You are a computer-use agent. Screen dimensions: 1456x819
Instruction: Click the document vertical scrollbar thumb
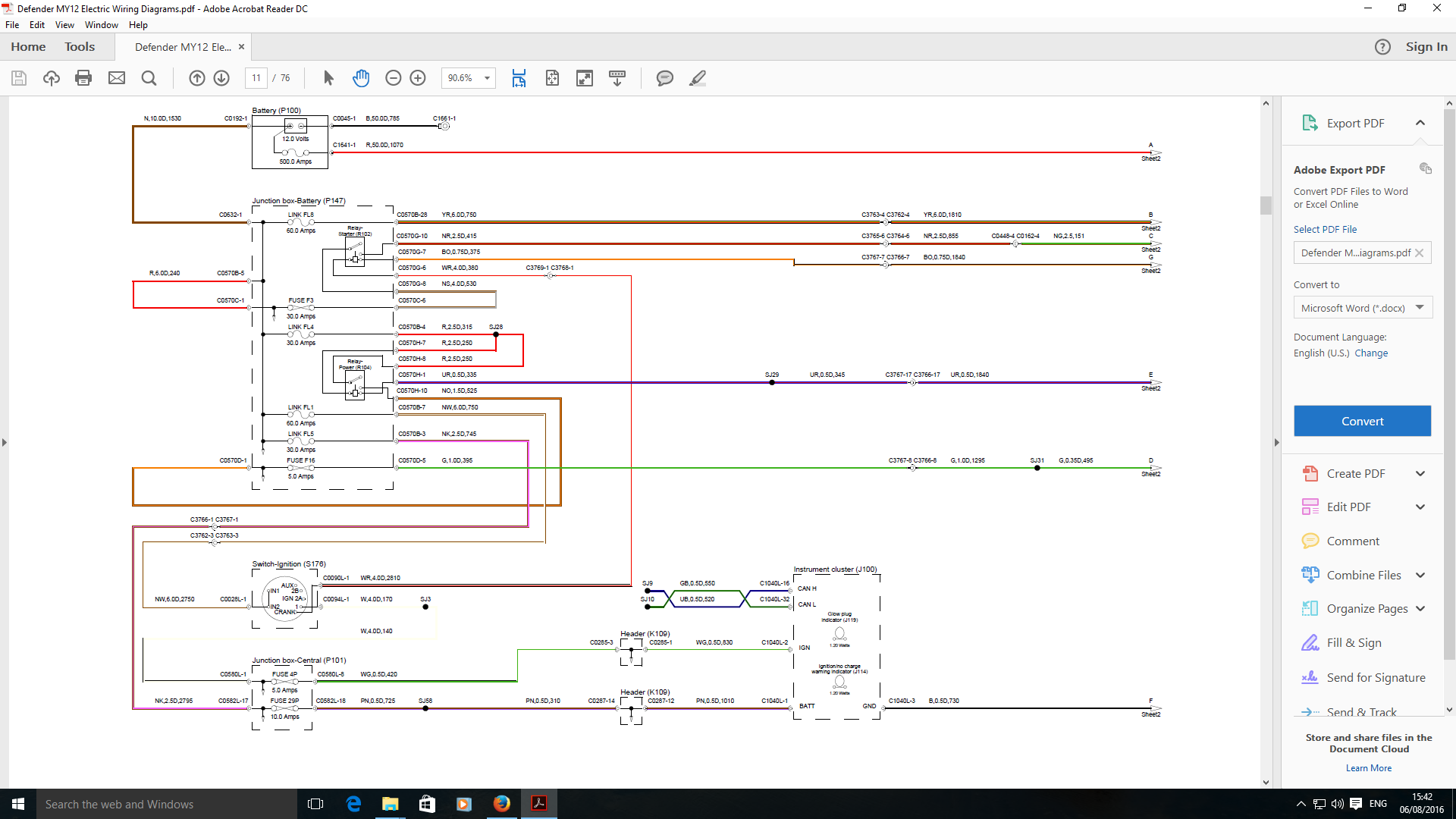tap(1266, 206)
